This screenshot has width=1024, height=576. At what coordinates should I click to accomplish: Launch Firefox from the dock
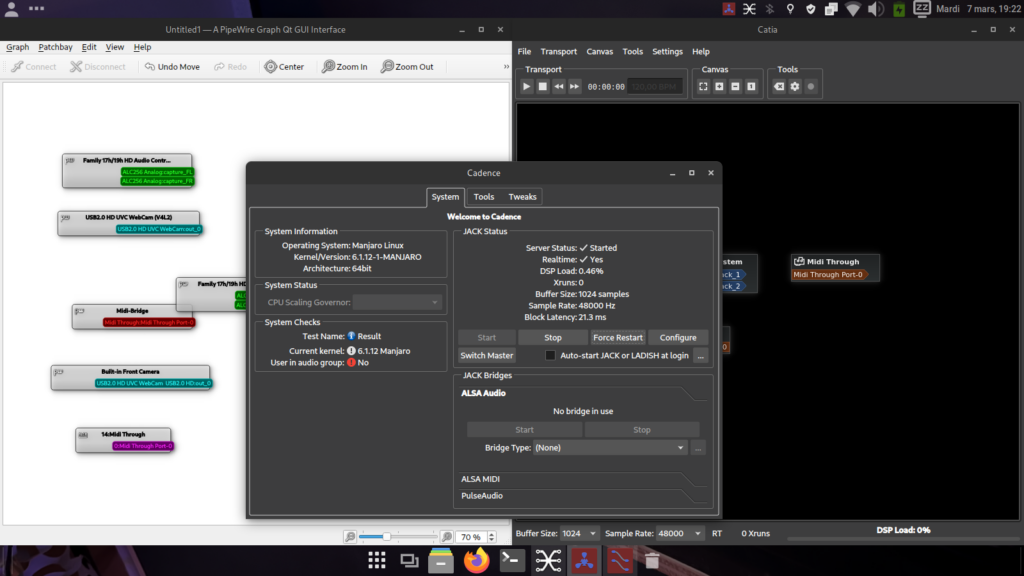click(477, 560)
